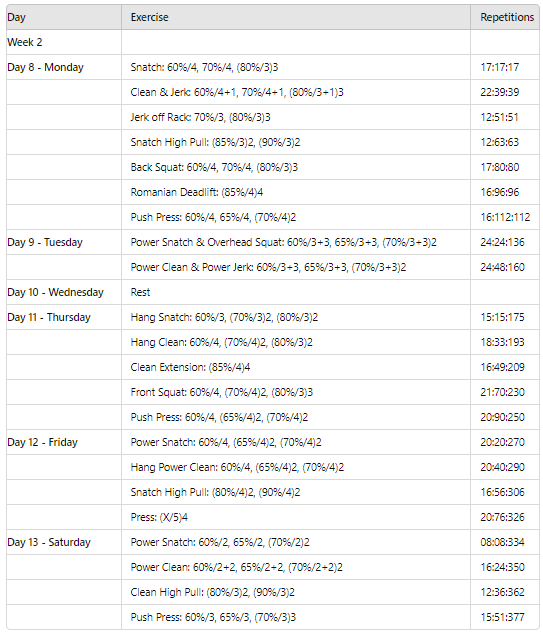Click the Romanian Deadlift exercise cell
This screenshot has width=543, height=633.
click(296, 192)
